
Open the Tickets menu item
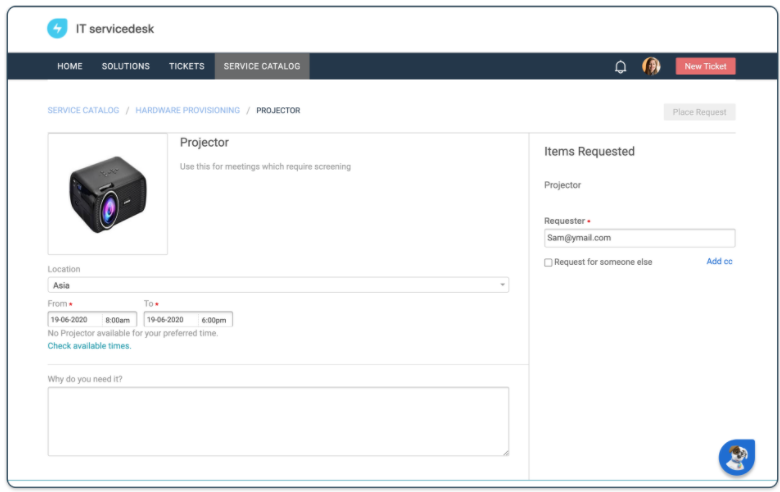click(186, 67)
